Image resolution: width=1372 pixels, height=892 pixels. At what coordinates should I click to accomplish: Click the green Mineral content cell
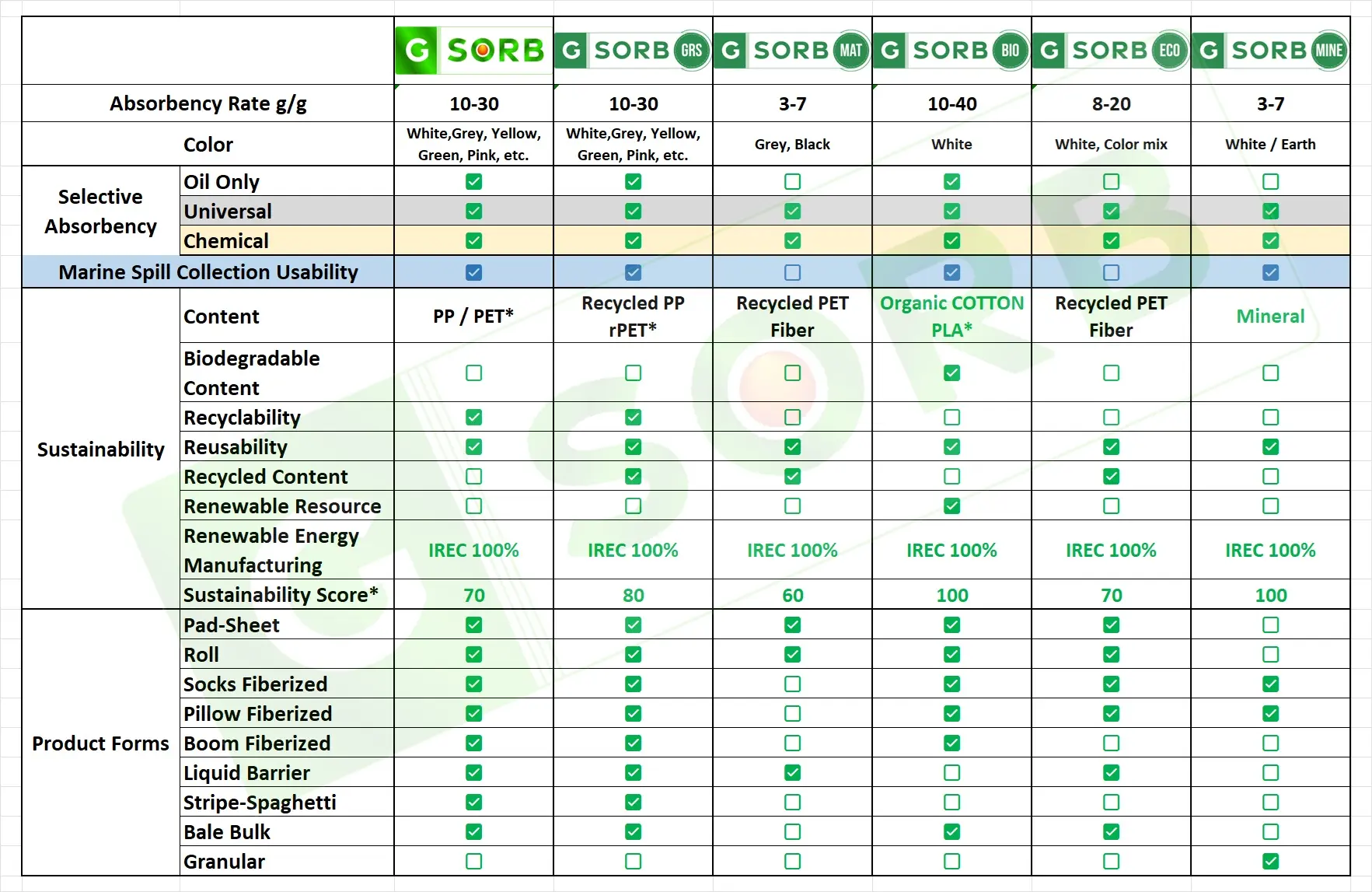pyautogui.click(x=1270, y=317)
